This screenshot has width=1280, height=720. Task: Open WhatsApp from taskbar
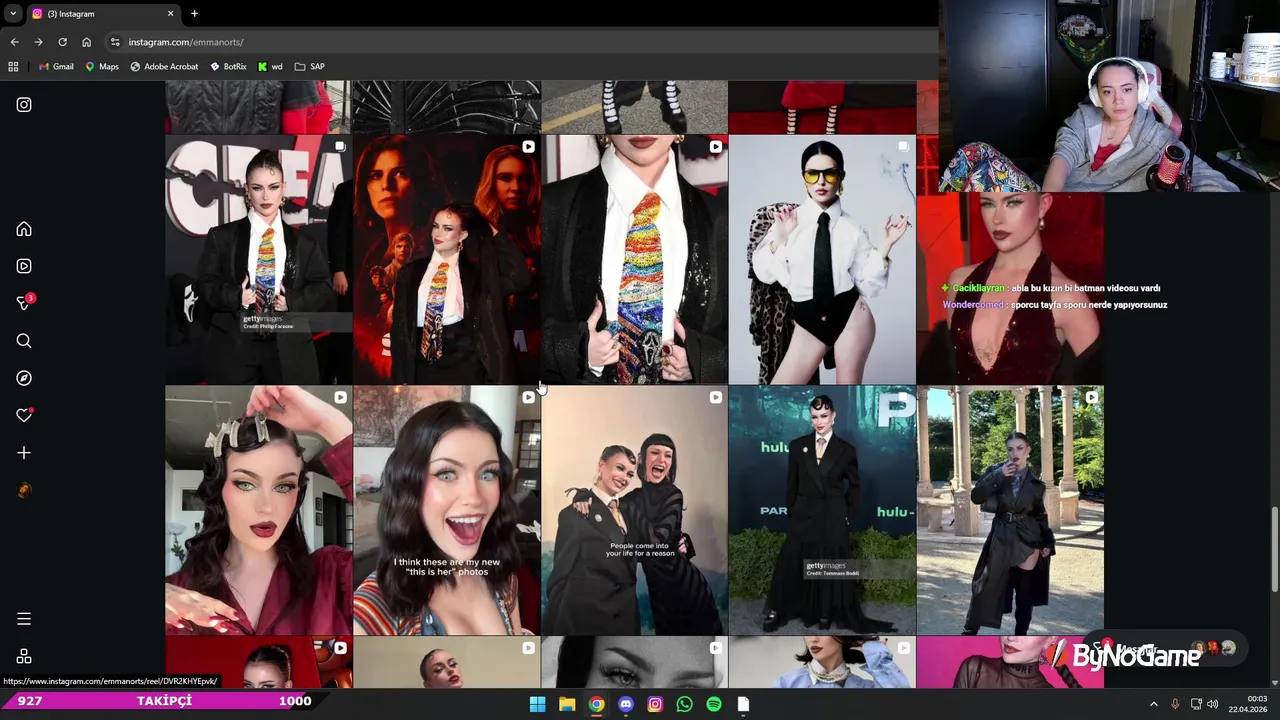click(684, 704)
